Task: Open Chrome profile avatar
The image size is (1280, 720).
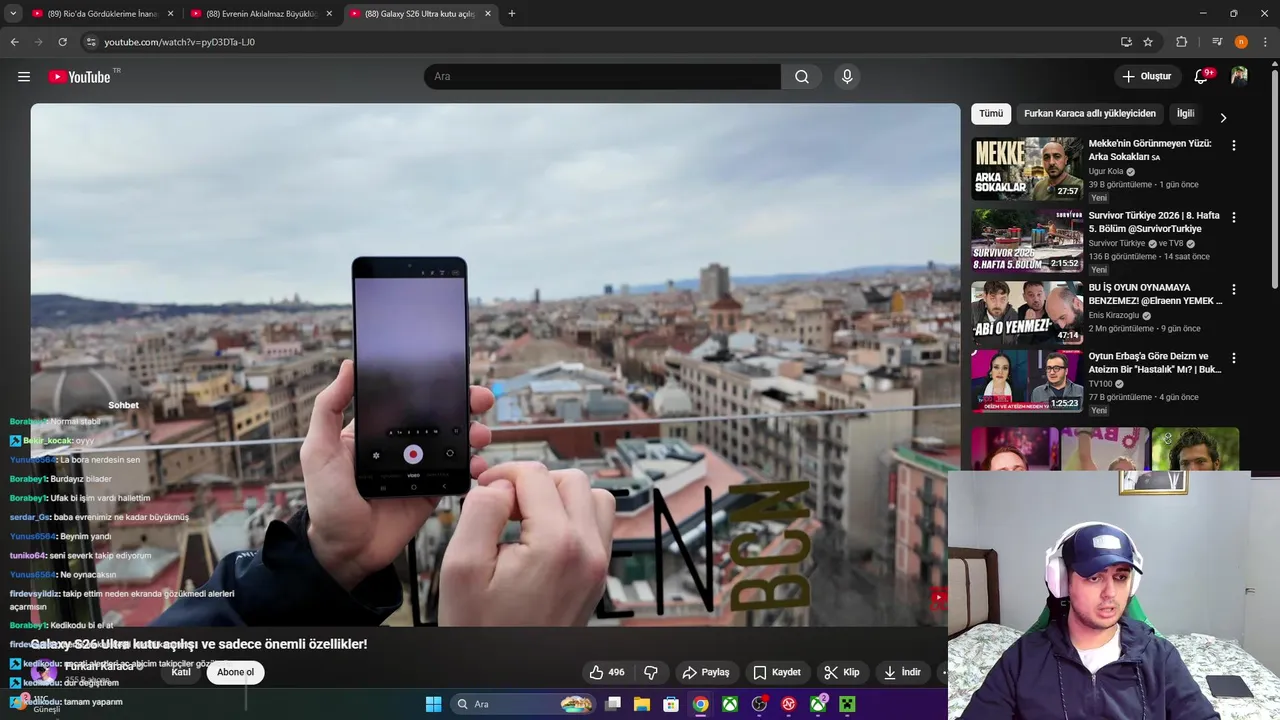Action: point(1241,42)
